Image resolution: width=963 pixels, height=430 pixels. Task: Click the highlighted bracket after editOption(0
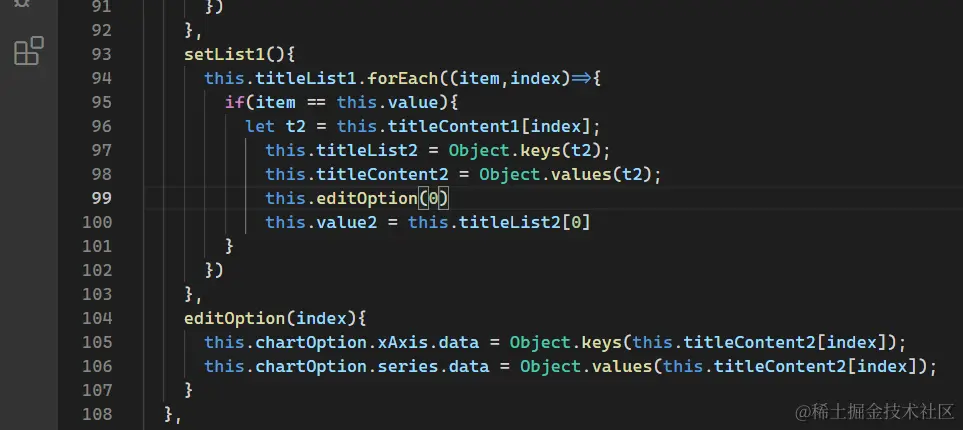coord(443,198)
